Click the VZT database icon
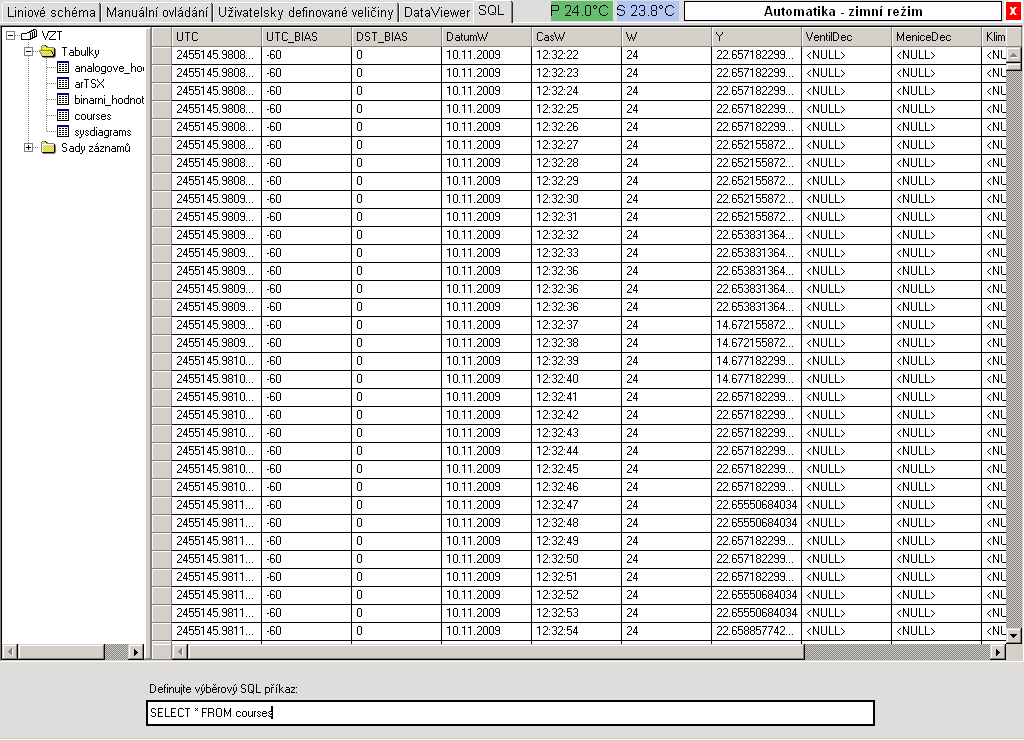1024x741 pixels. [30, 36]
